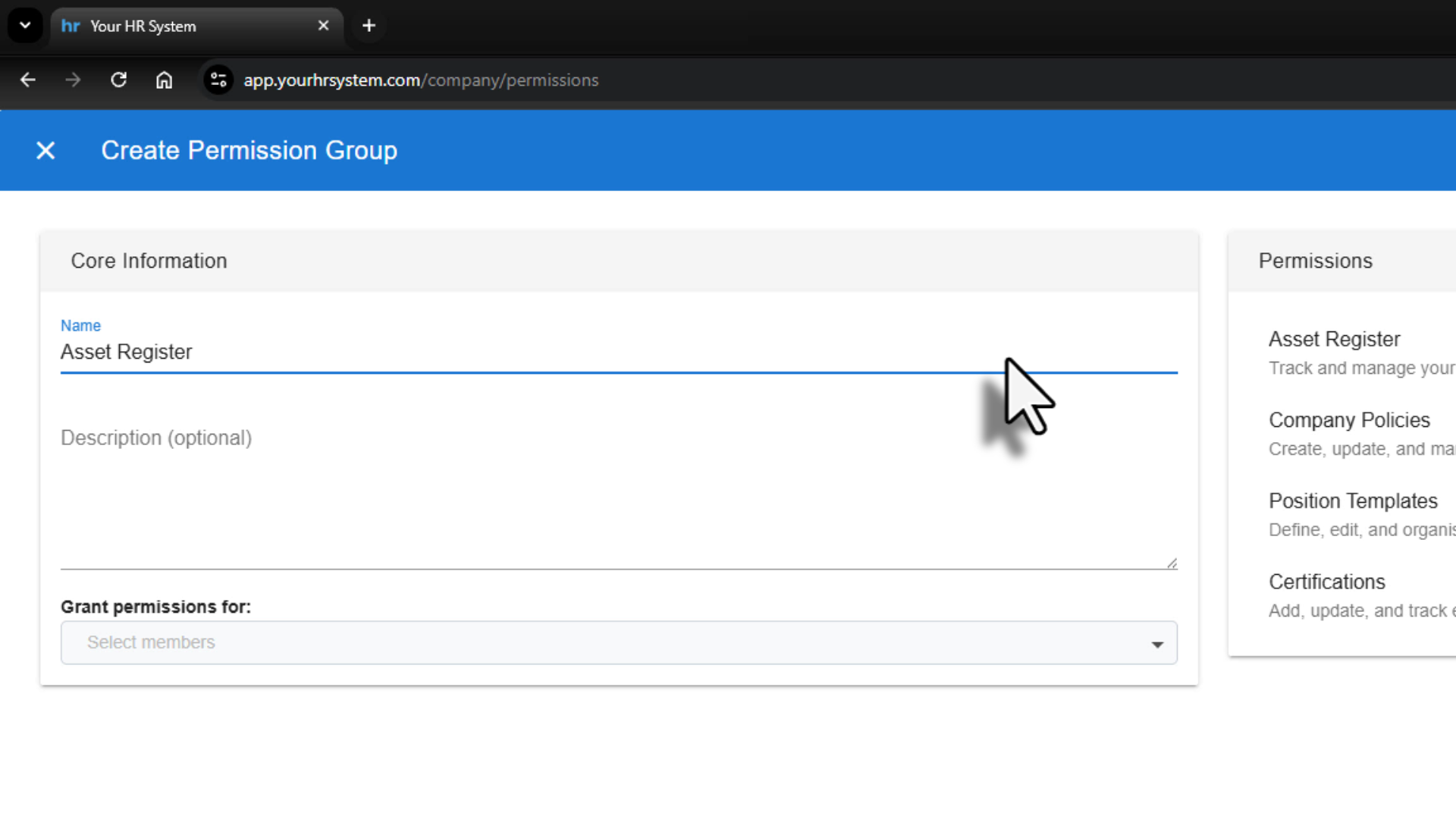Click the address bar URL
The height and width of the screenshot is (819, 1456).
click(421, 80)
